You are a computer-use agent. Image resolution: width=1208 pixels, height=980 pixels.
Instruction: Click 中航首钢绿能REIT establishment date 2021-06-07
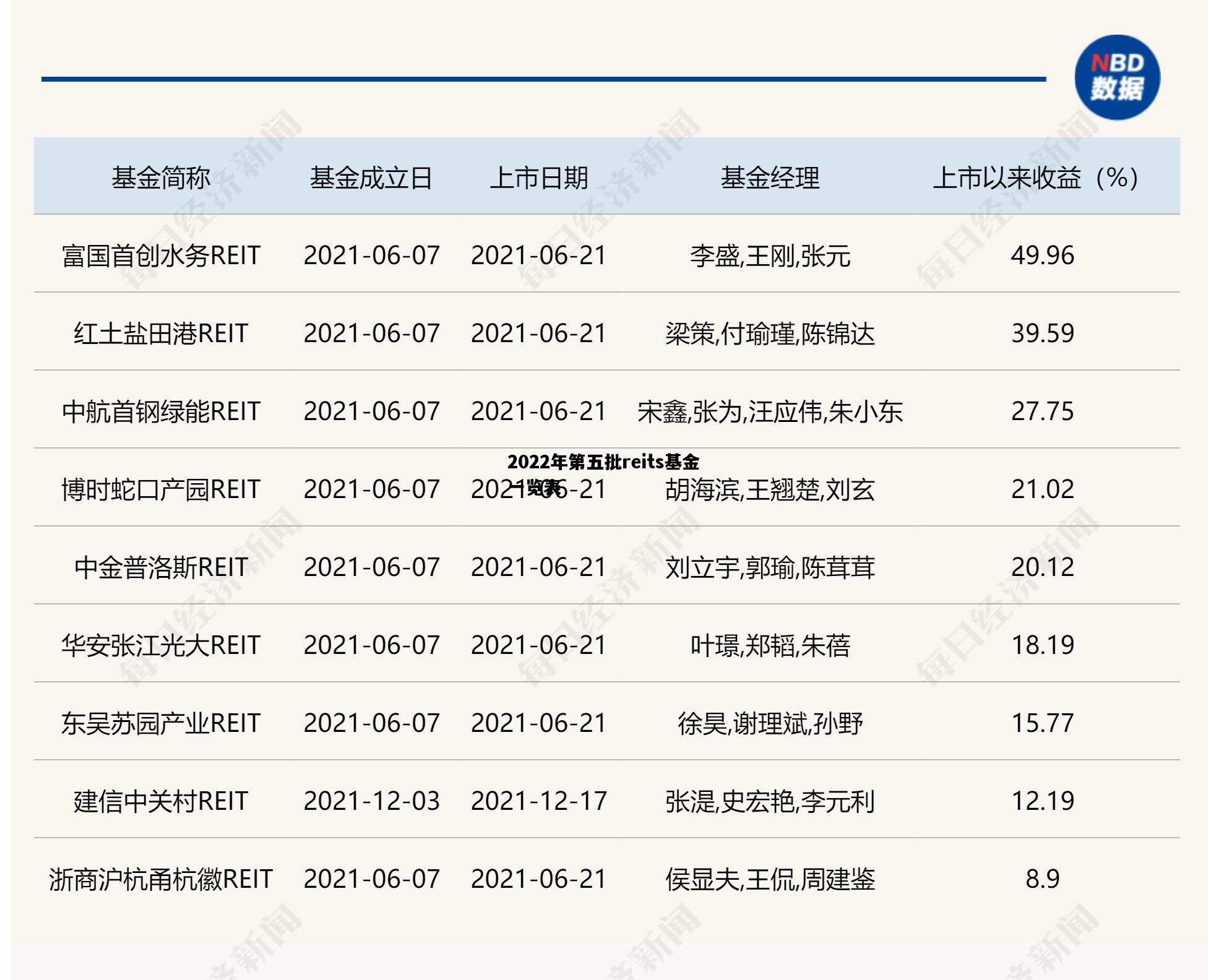[371, 411]
